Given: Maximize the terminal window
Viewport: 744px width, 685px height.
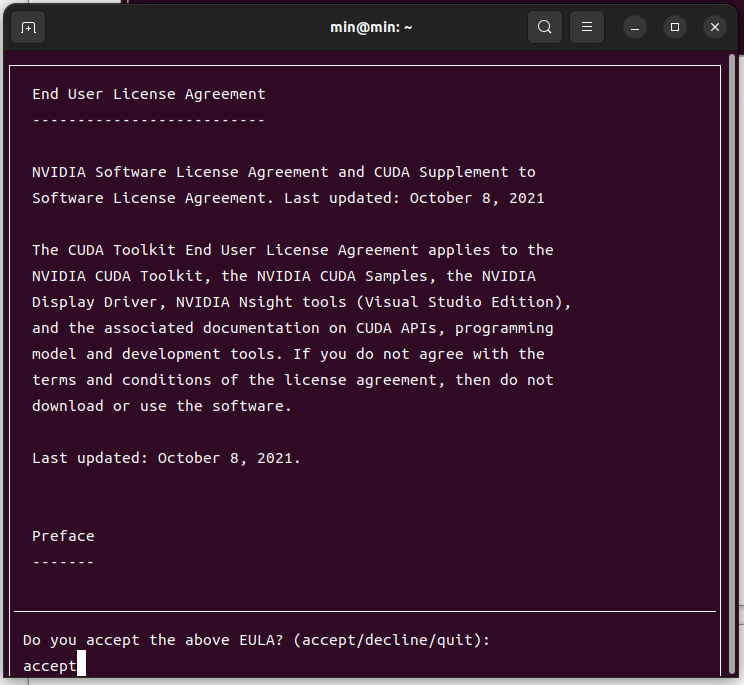Looking at the screenshot, I should pos(675,28).
